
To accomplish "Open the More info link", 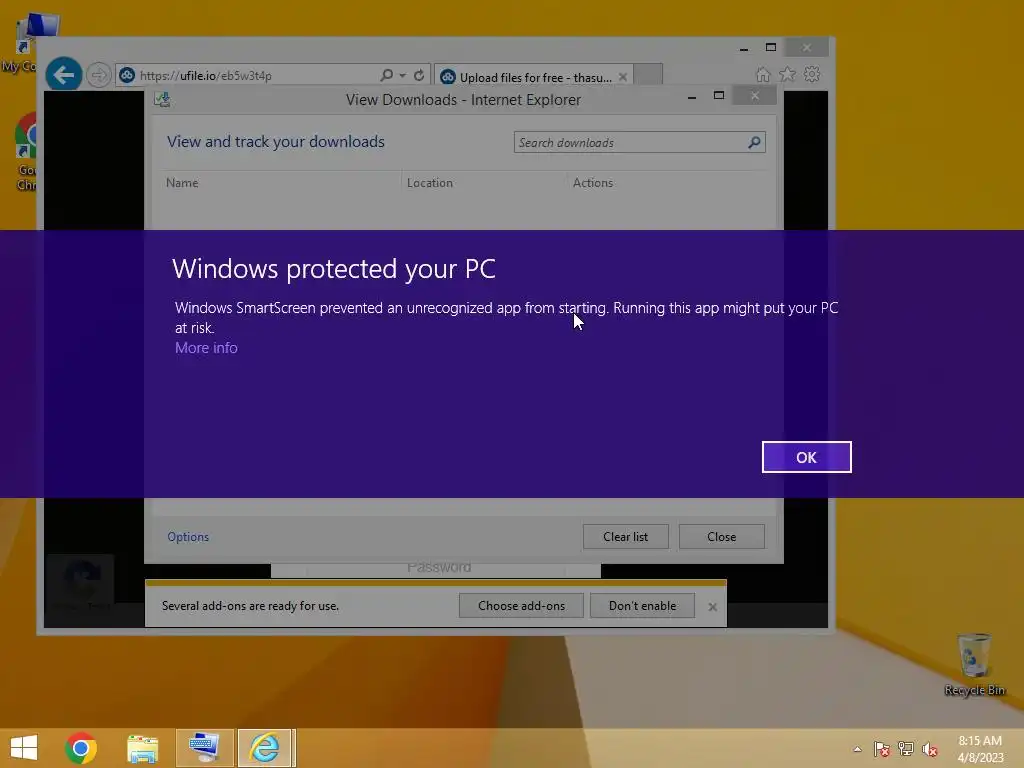I will coord(206,347).
